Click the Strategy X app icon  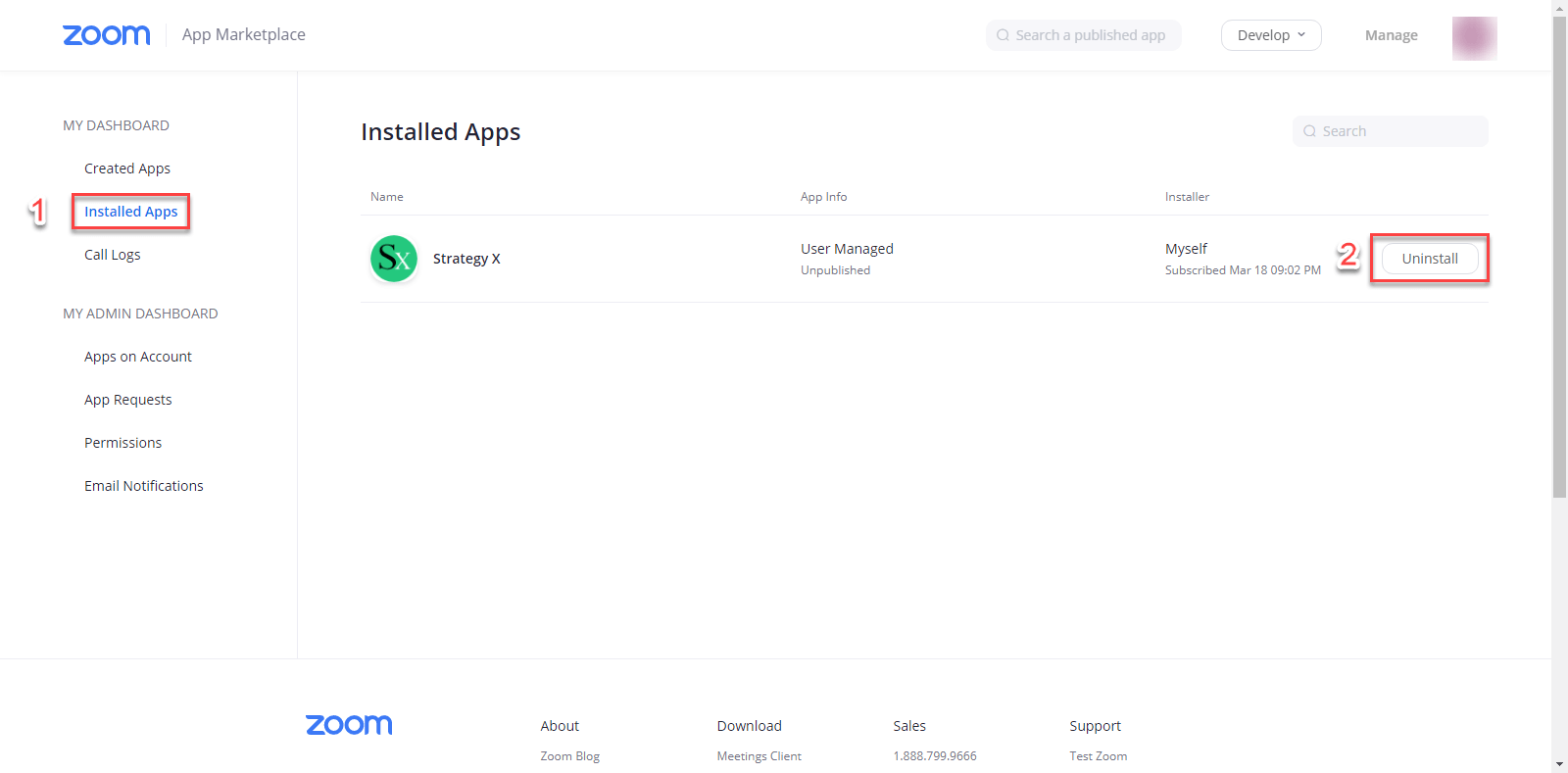(394, 259)
